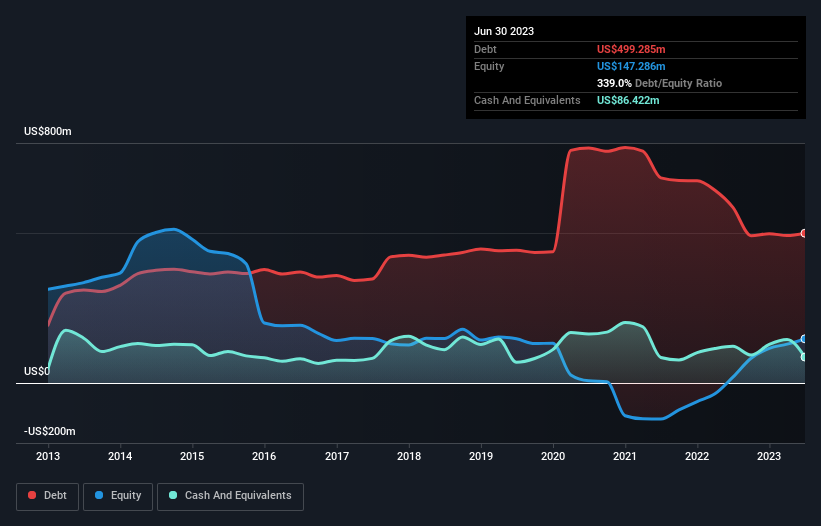Click the Debt row label in tooltip
821x526 pixels.
(485, 49)
